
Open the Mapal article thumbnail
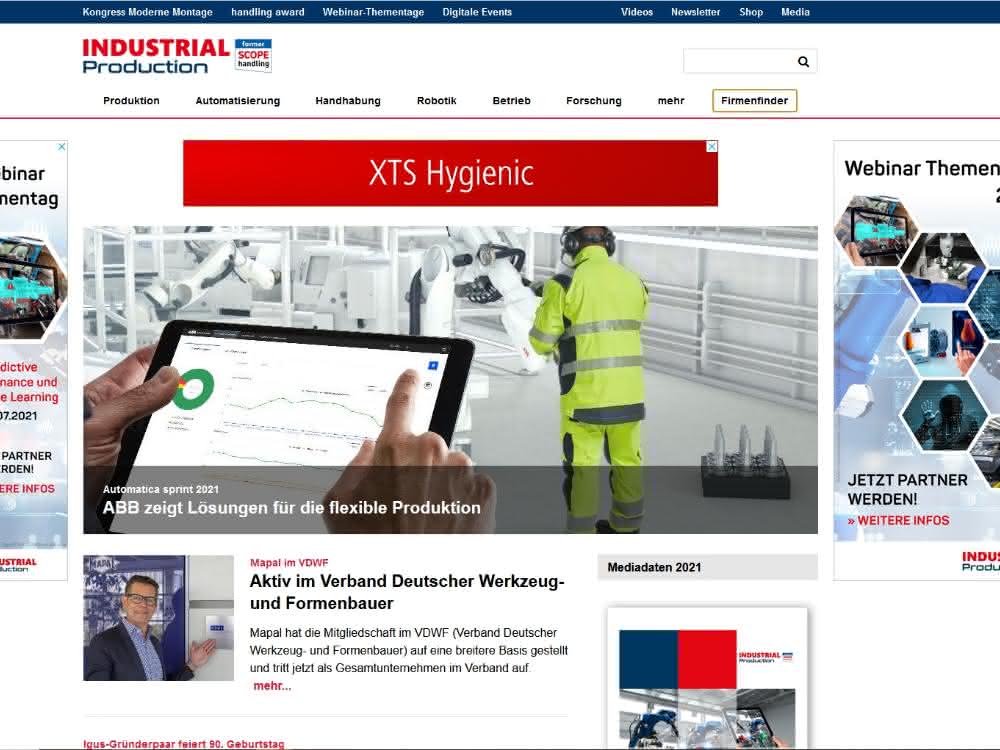(159, 618)
